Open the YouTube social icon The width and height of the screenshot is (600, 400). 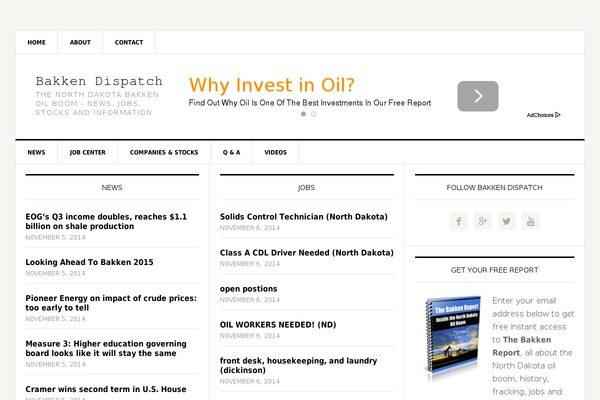531,221
